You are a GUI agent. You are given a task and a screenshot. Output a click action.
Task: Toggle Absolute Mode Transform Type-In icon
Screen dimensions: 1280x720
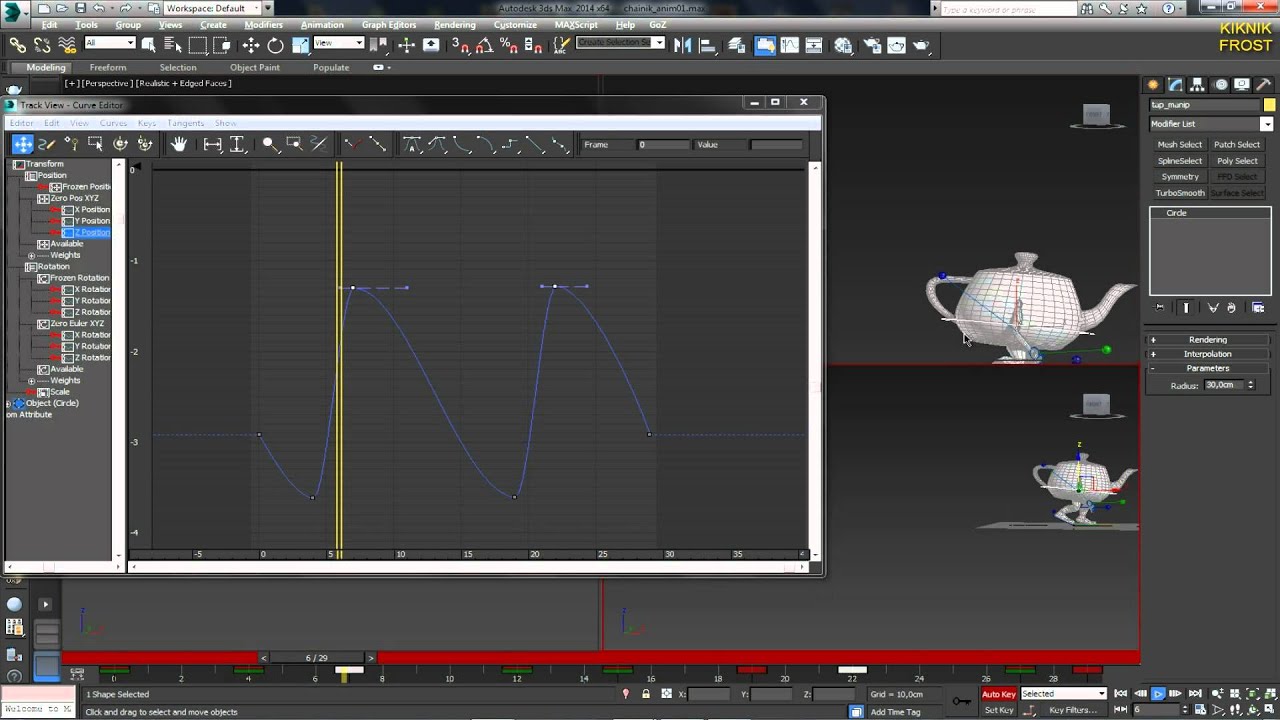[x=666, y=694]
